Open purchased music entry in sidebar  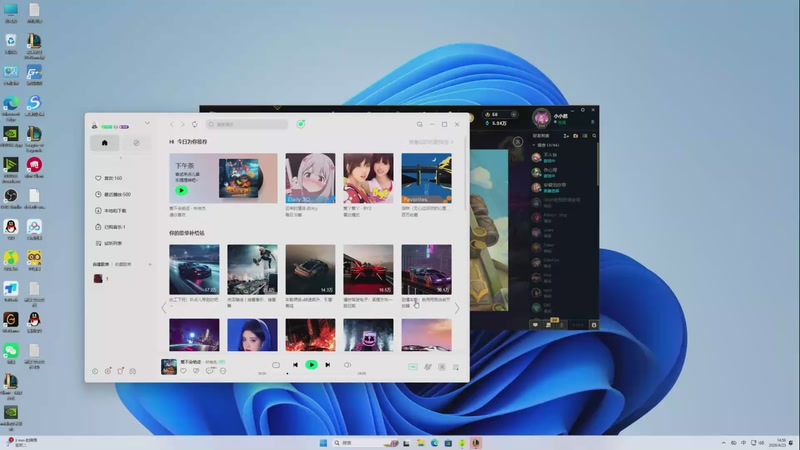pyautogui.click(x=110, y=227)
